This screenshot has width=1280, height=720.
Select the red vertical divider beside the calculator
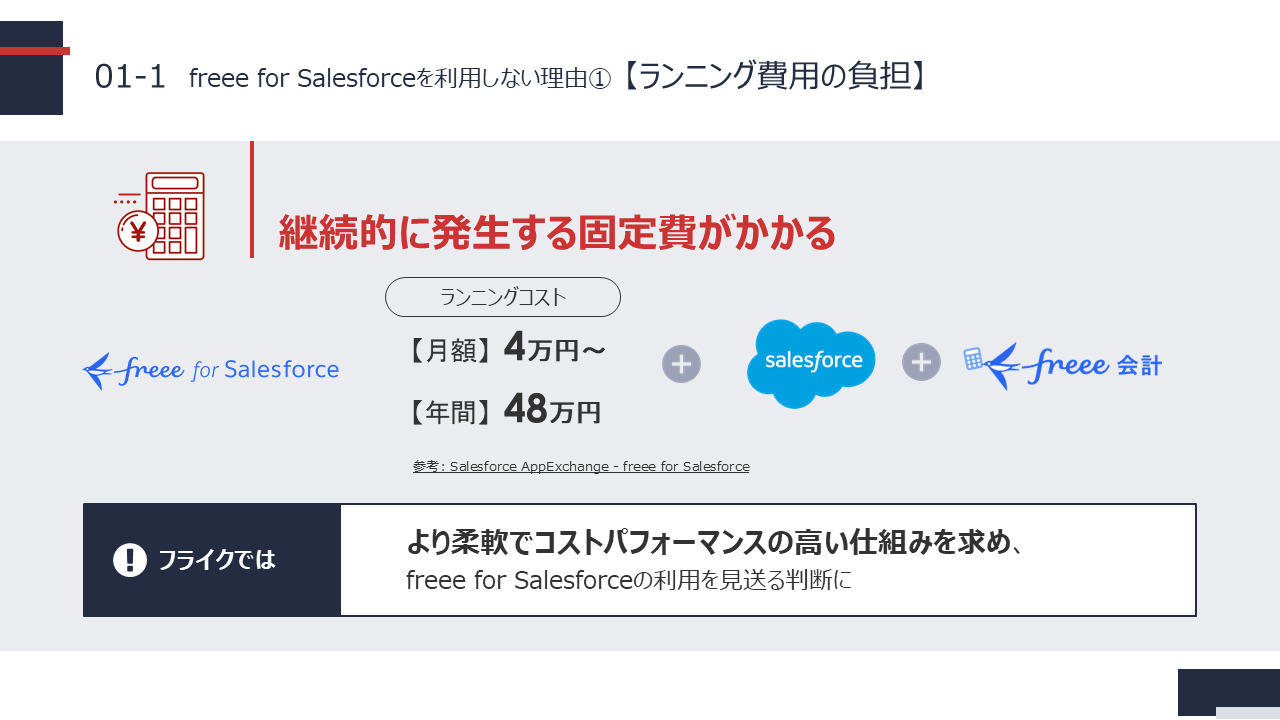click(252, 200)
